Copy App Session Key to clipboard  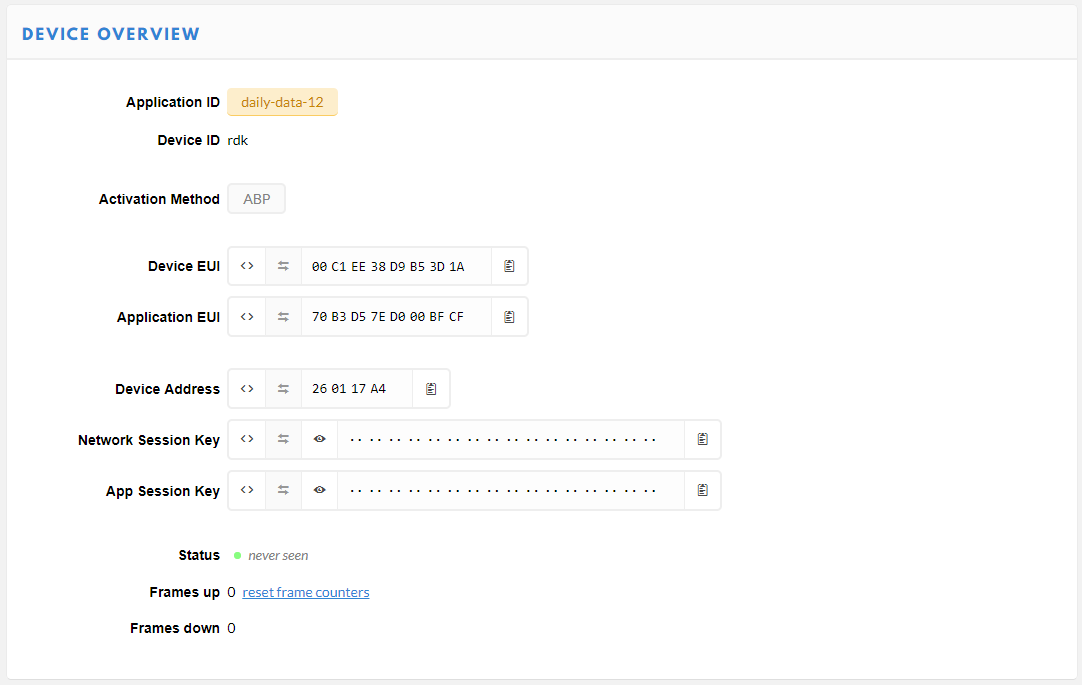click(702, 491)
